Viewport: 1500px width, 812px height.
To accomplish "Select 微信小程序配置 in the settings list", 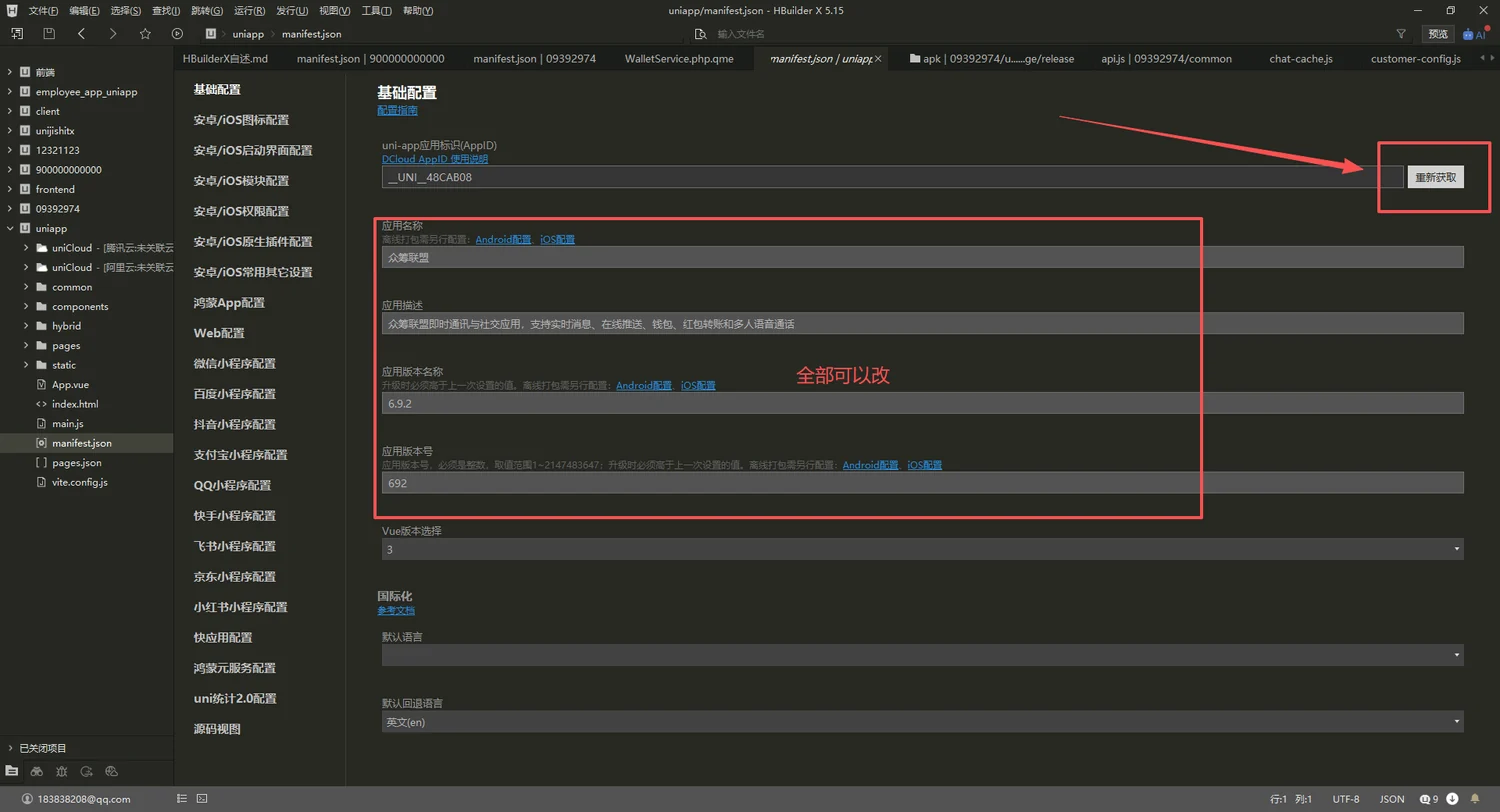I will click(x=235, y=363).
